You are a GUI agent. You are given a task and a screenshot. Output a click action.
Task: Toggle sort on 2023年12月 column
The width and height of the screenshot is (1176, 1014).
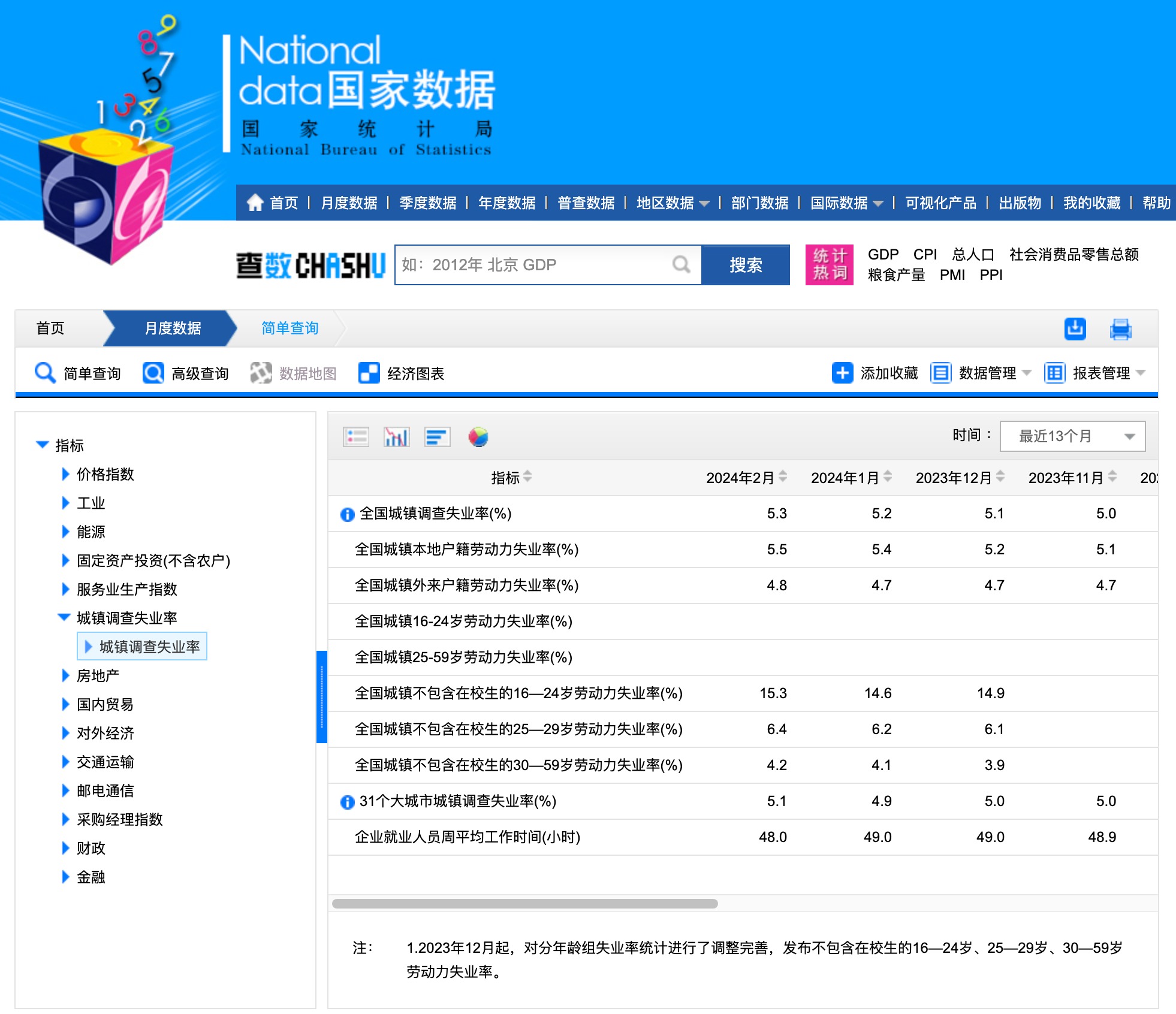point(1000,477)
